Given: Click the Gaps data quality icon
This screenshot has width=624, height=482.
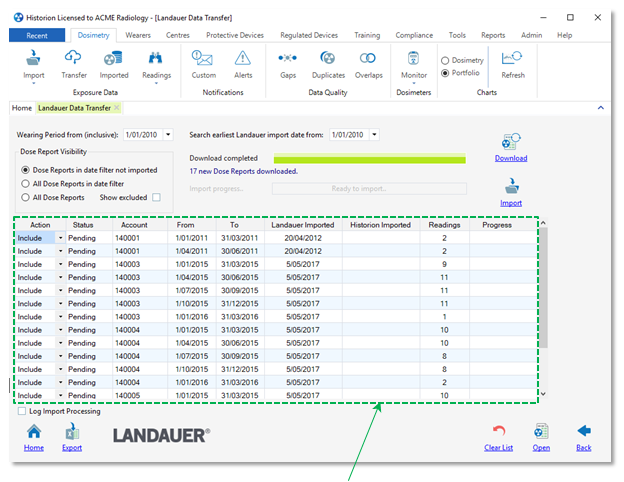Looking at the screenshot, I should [x=288, y=58].
